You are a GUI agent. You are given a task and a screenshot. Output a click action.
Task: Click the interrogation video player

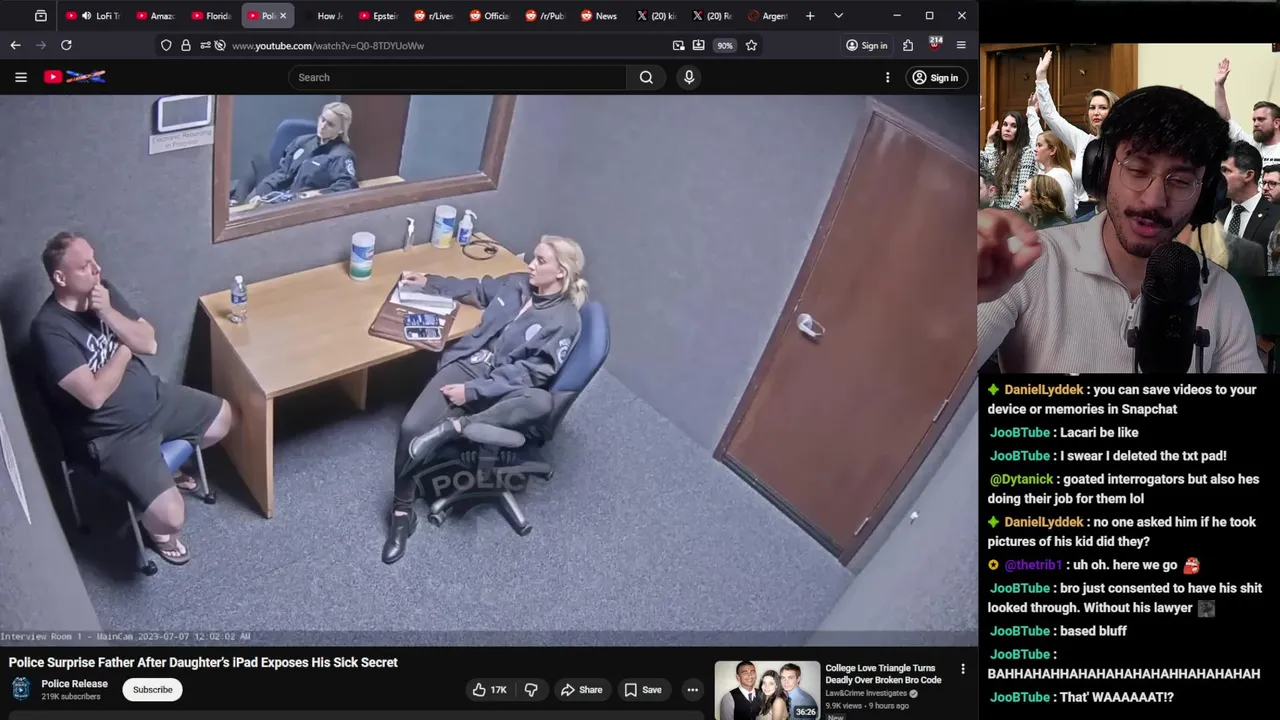pos(488,370)
